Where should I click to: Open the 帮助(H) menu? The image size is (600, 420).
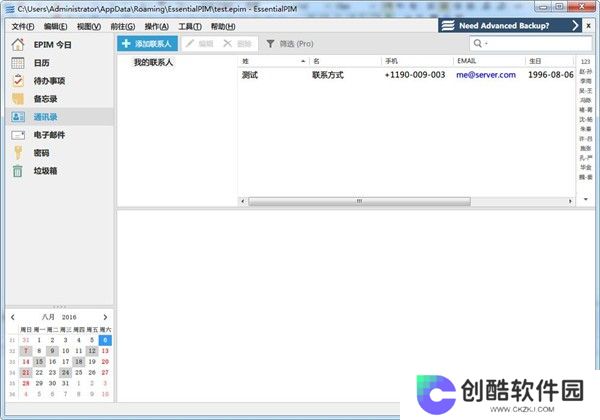(x=223, y=26)
